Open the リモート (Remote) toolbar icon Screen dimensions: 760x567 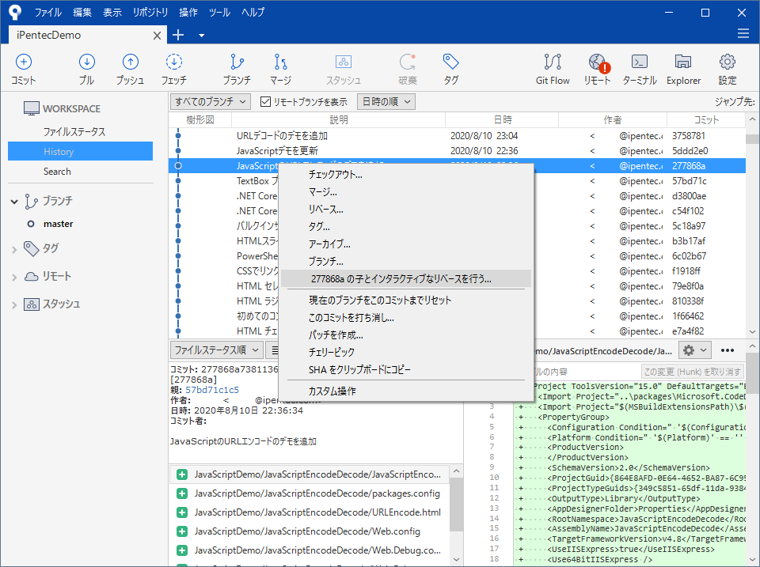coord(597,69)
